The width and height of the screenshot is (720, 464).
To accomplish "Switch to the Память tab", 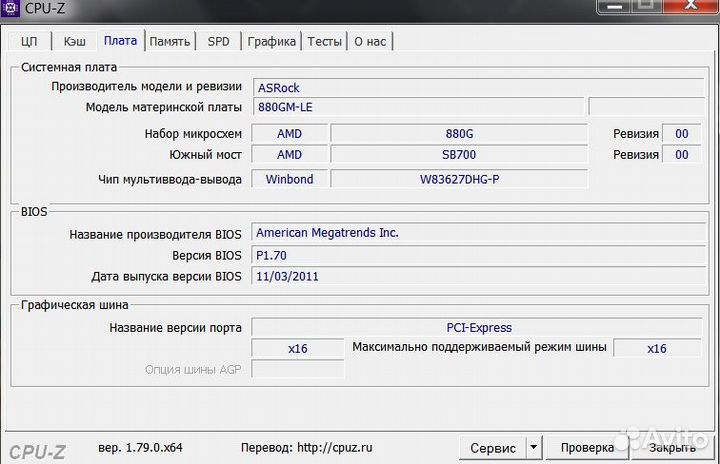I will (170, 41).
